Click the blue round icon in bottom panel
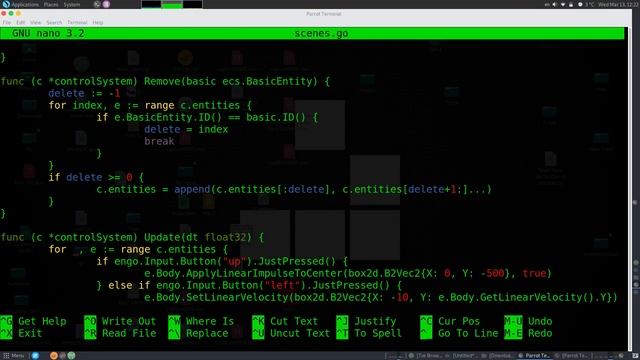 35,356
